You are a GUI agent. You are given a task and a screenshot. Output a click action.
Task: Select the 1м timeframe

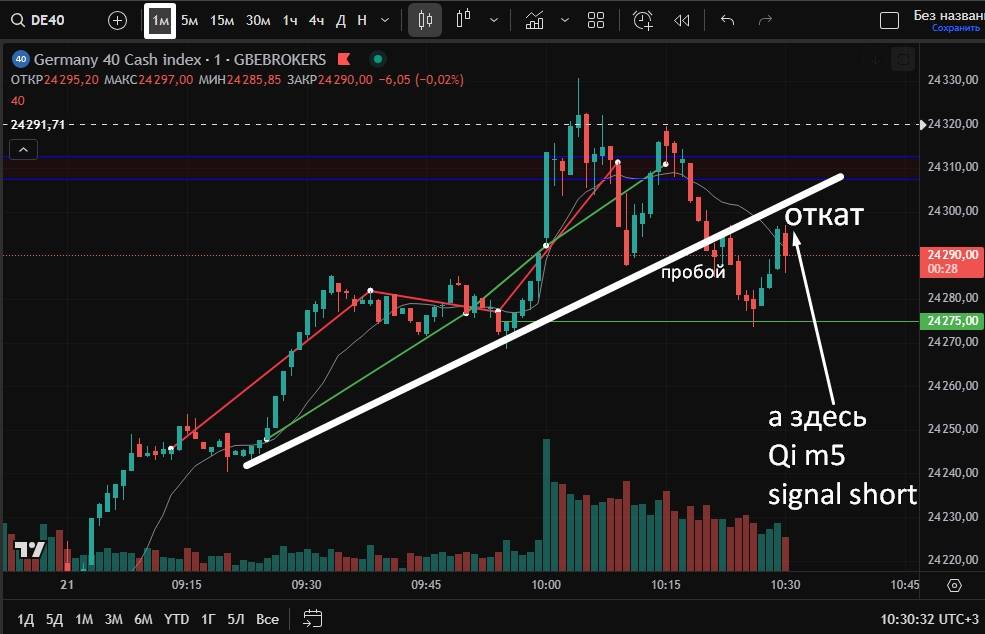pos(160,21)
